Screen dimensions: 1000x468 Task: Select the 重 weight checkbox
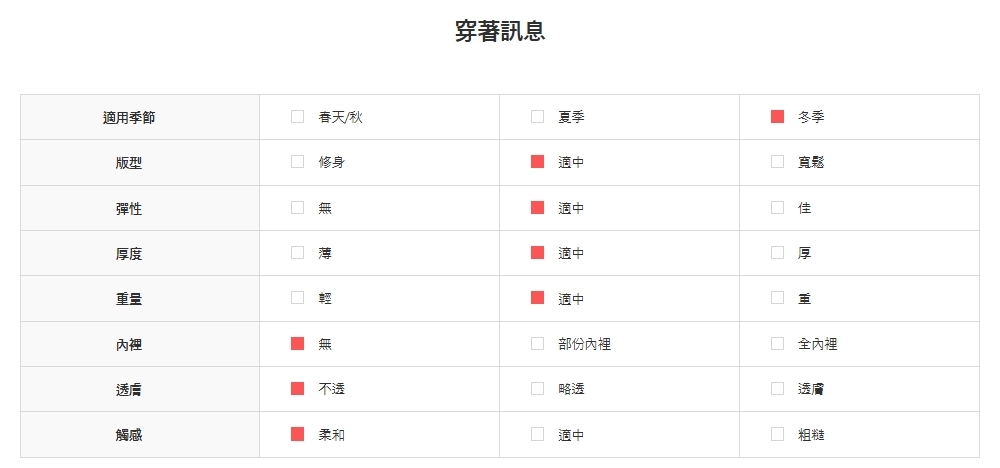(x=777, y=298)
